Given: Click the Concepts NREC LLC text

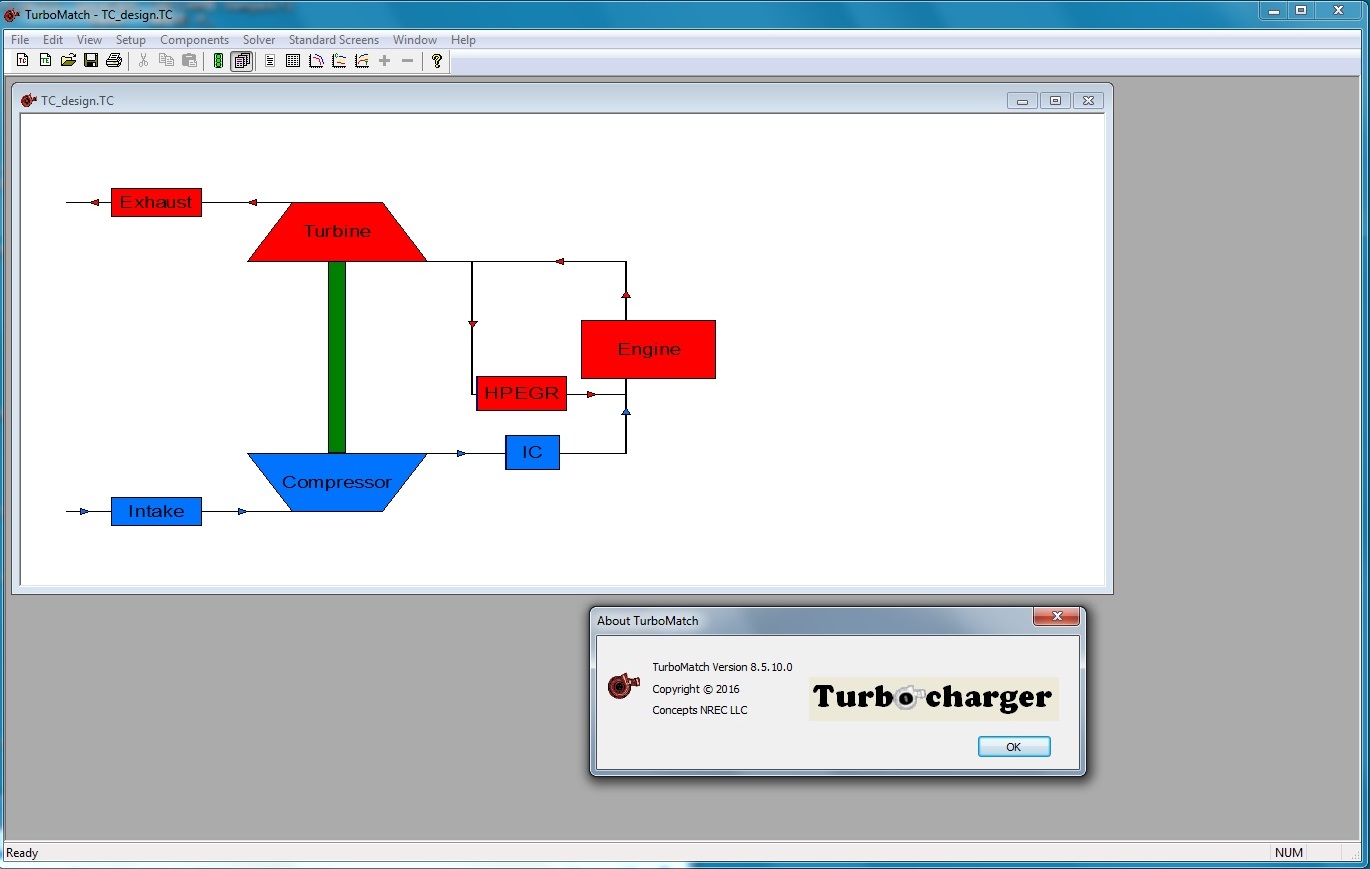Looking at the screenshot, I should coord(700,710).
